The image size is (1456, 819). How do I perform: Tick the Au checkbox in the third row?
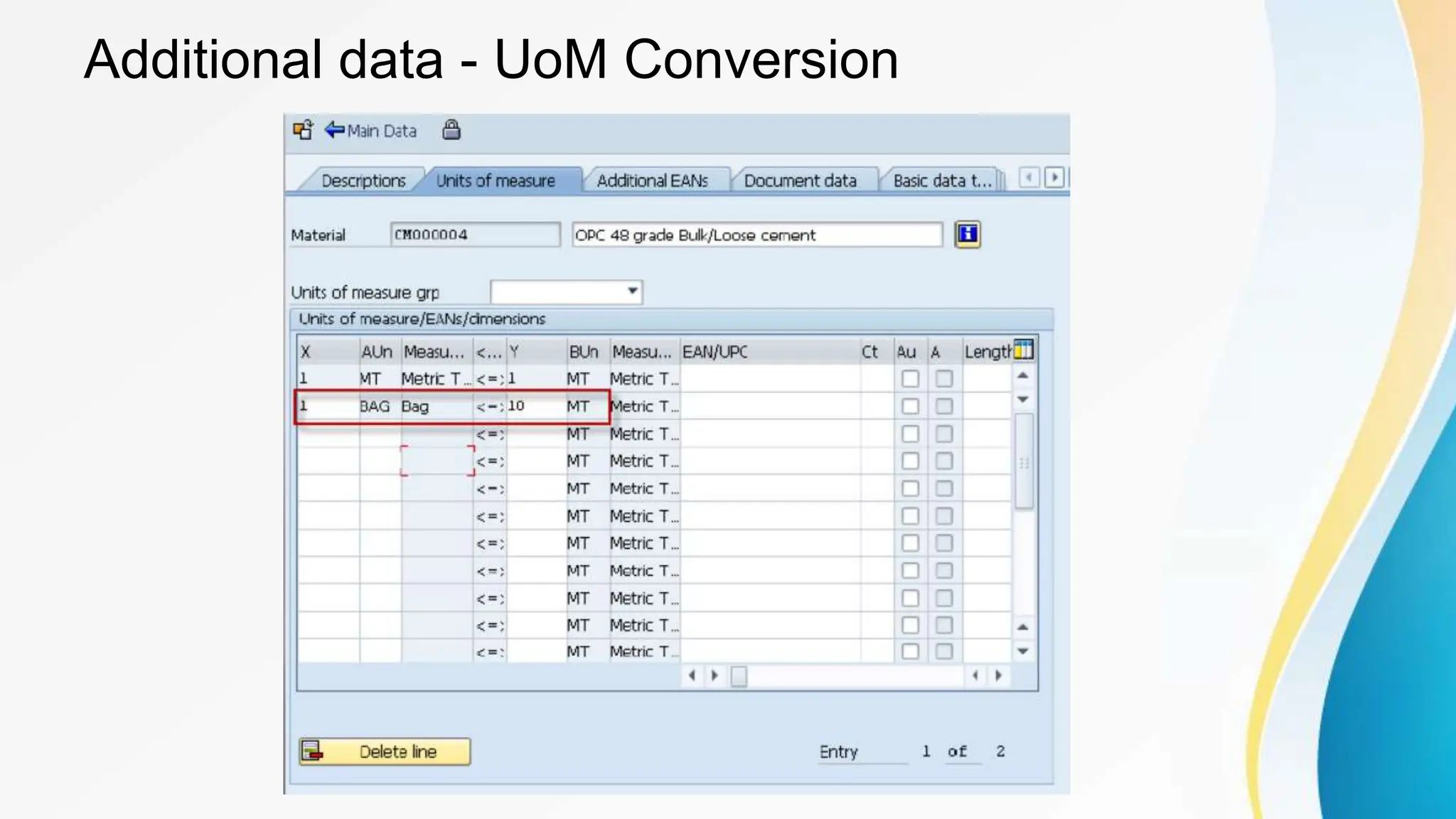[910, 434]
